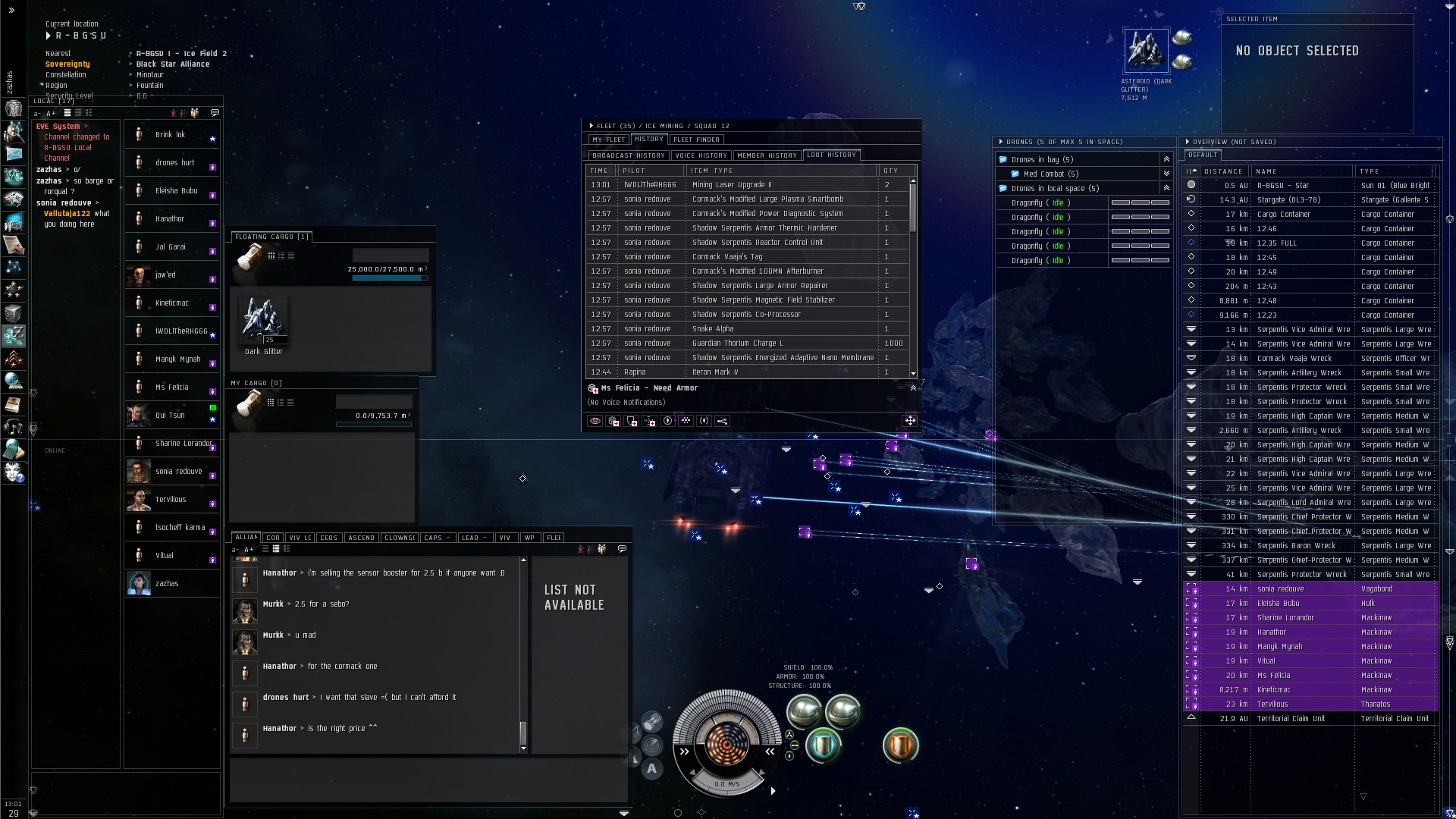Click the chat message input field
The height and width of the screenshot is (819, 1456).
tap(428, 780)
